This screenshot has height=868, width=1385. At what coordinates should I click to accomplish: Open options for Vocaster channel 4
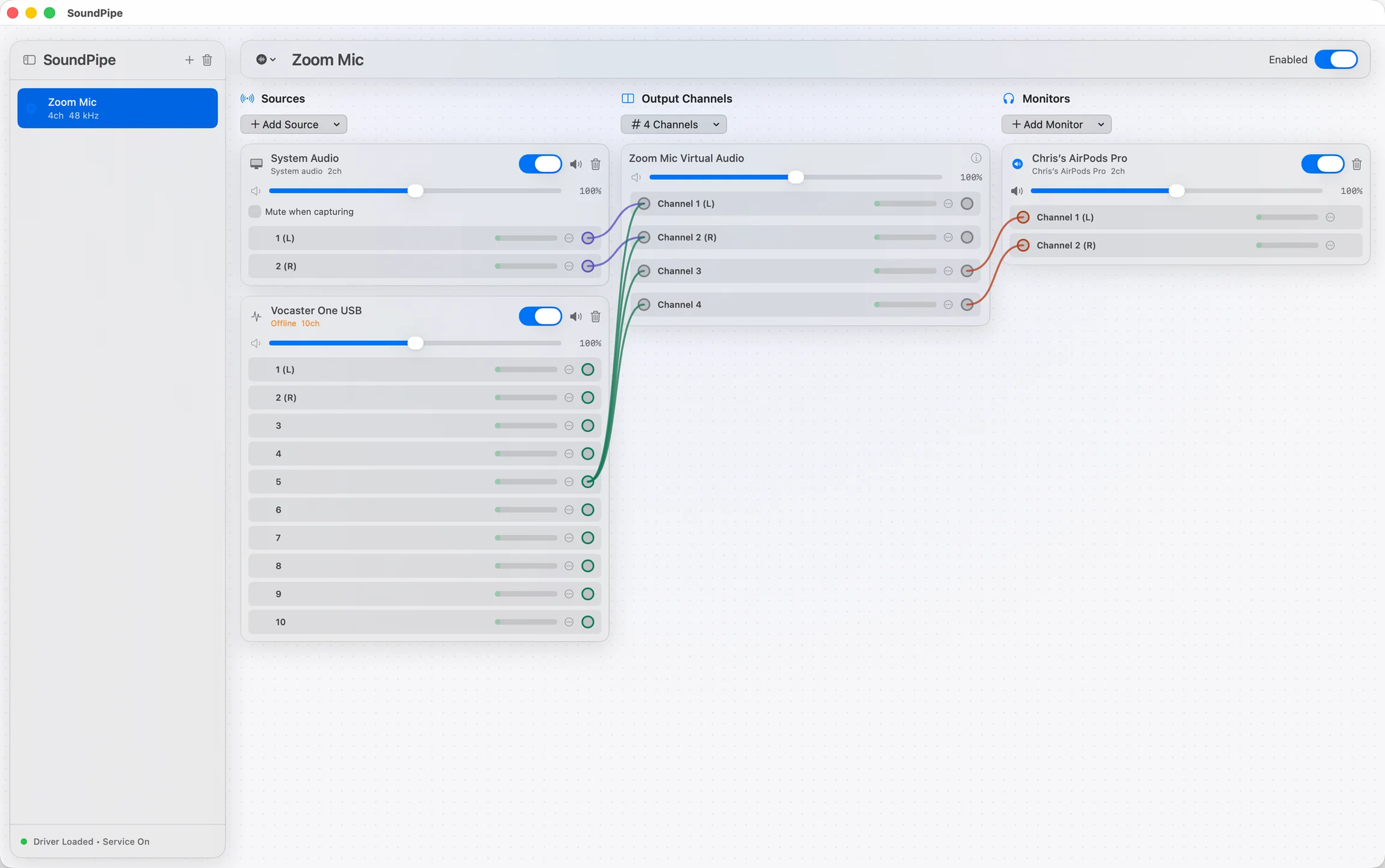tap(569, 454)
